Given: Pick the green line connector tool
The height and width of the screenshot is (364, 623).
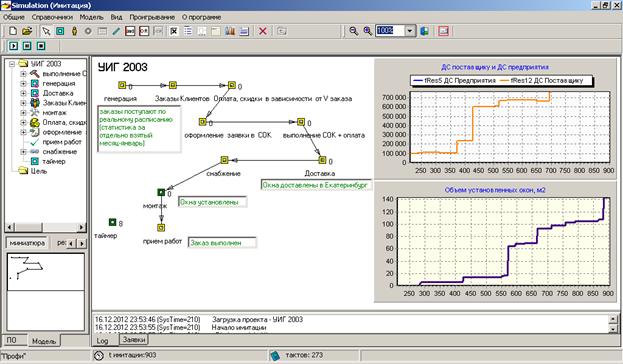Looking at the screenshot, I should [116, 31].
